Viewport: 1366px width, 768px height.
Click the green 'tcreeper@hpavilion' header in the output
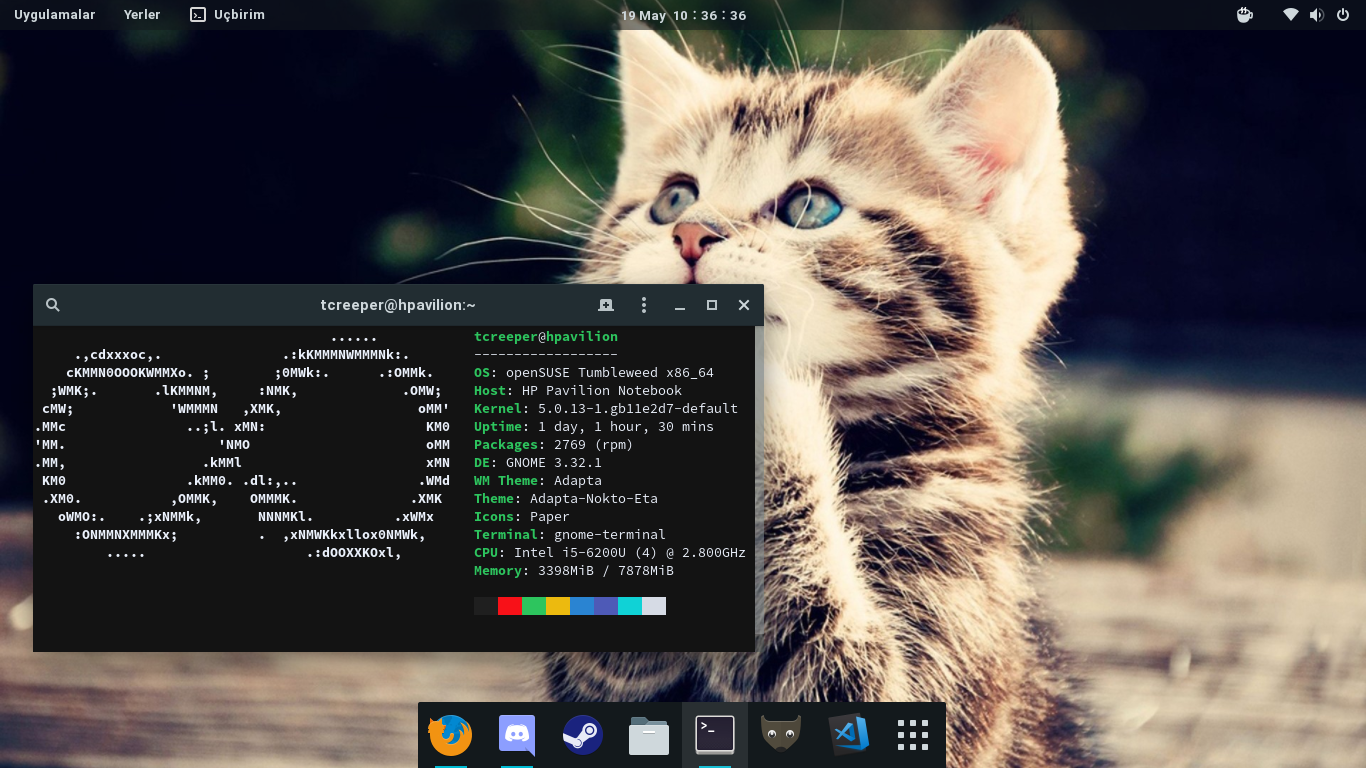pos(546,337)
